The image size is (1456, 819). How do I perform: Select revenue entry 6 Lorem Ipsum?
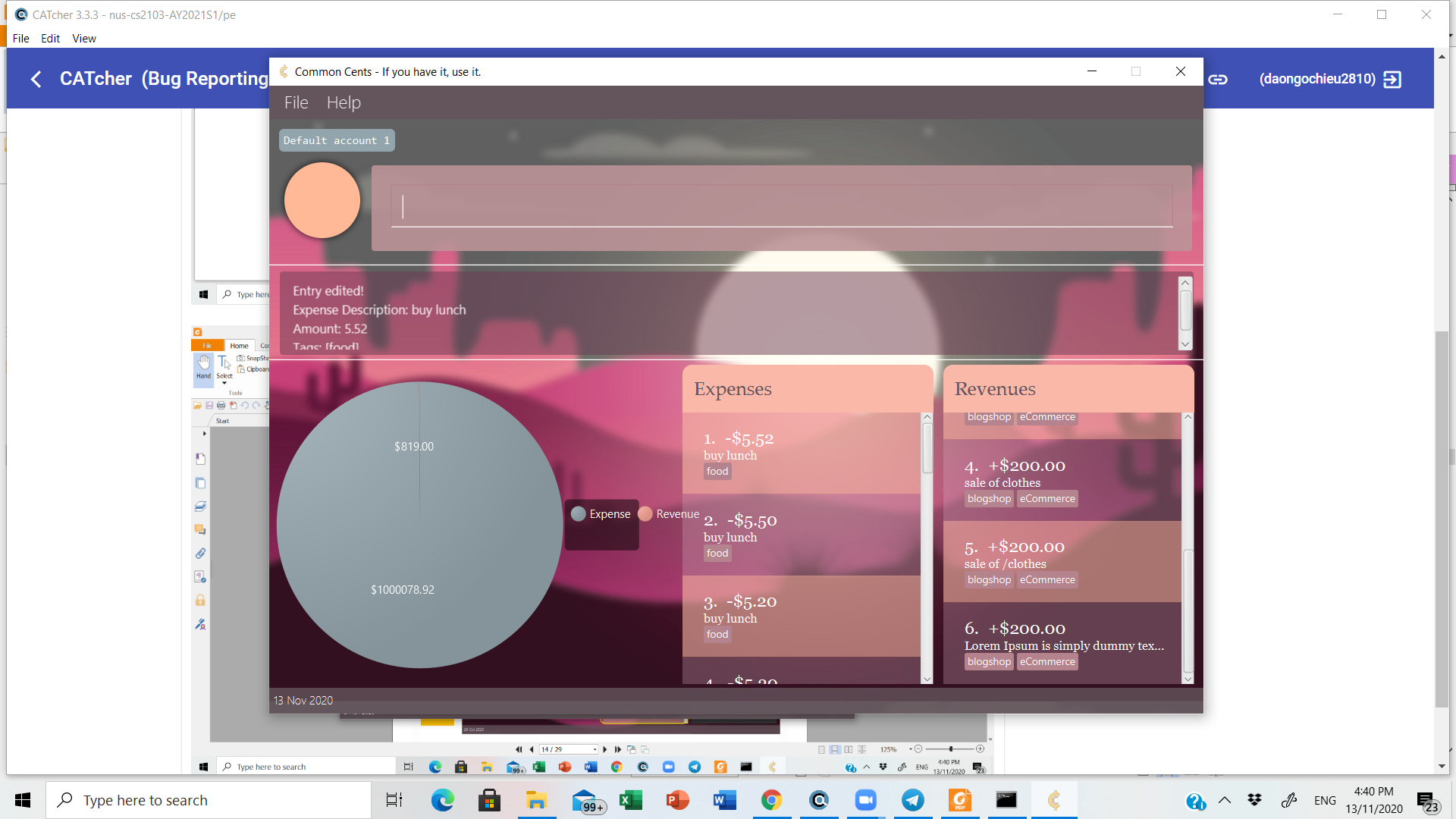[1062, 644]
